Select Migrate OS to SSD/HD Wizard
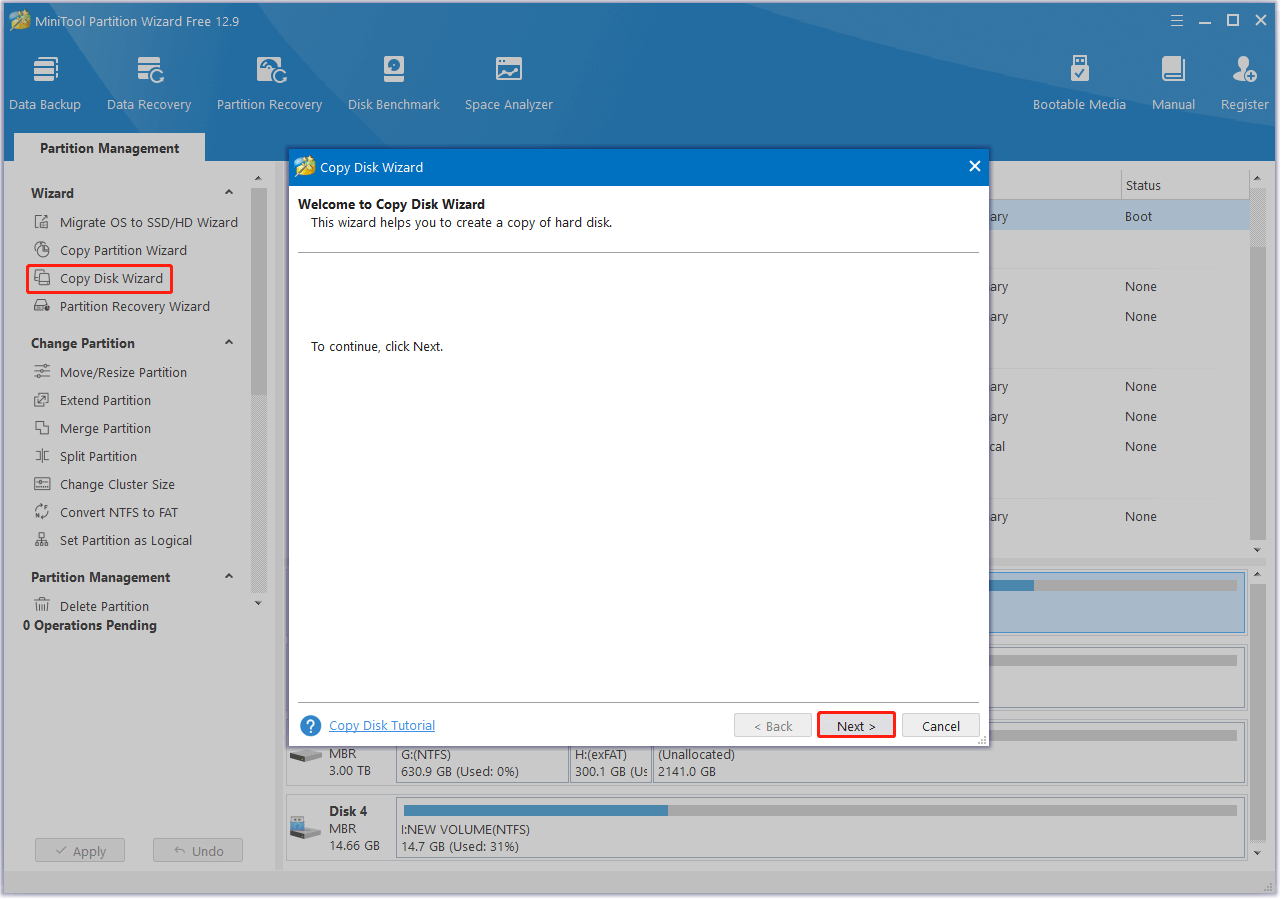Image resolution: width=1281 pixels, height=900 pixels. coord(149,222)
